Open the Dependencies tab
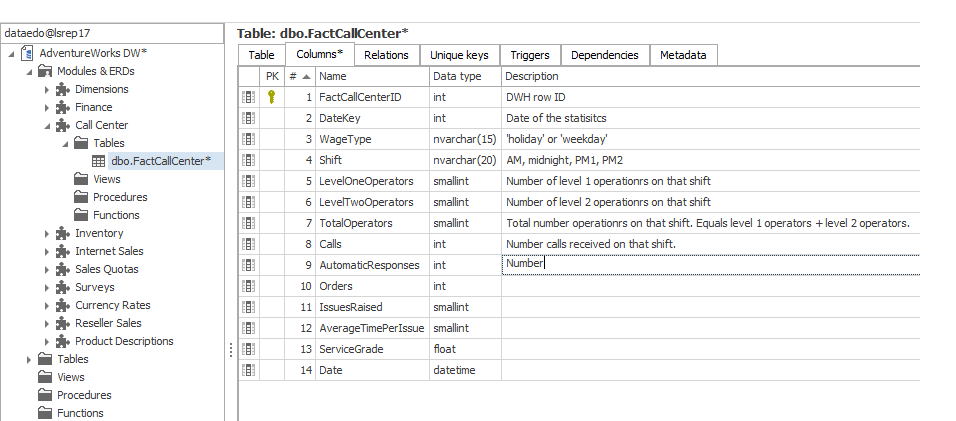Viewport: 956px width, 421px height. 605,55
